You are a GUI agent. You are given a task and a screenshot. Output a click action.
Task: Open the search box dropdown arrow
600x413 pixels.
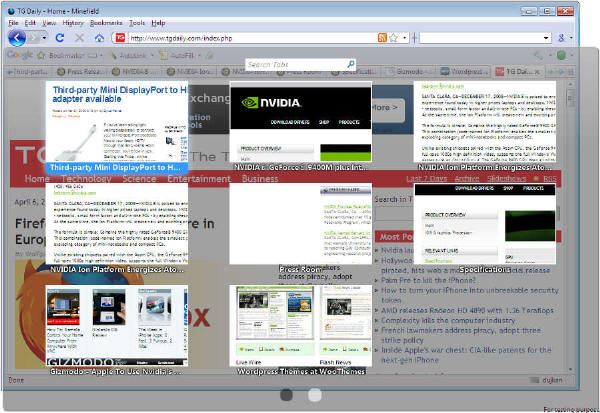pyautogui.click(x=546, y=38)
